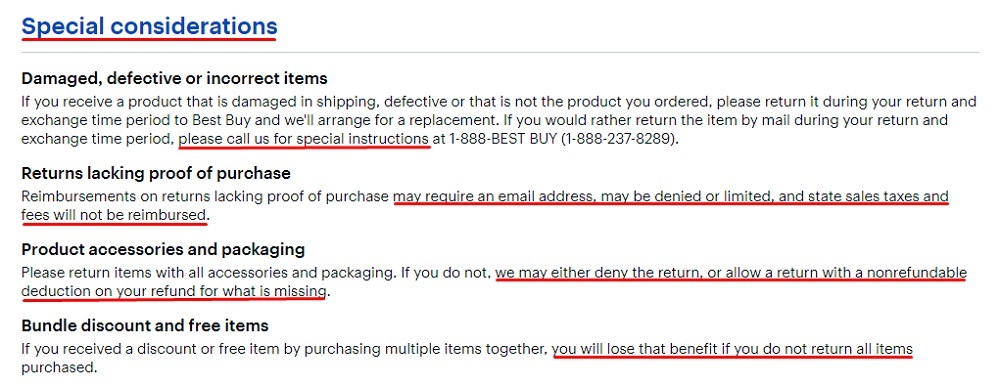Viewport: 1000px width, 387px height.
Task: Click the word 'purchased.' in the last paragraph
Action: coord(59,368)
